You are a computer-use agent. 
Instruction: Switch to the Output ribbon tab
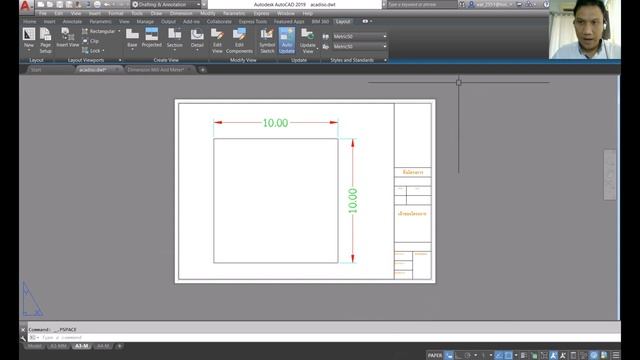[x=168, y=22]
